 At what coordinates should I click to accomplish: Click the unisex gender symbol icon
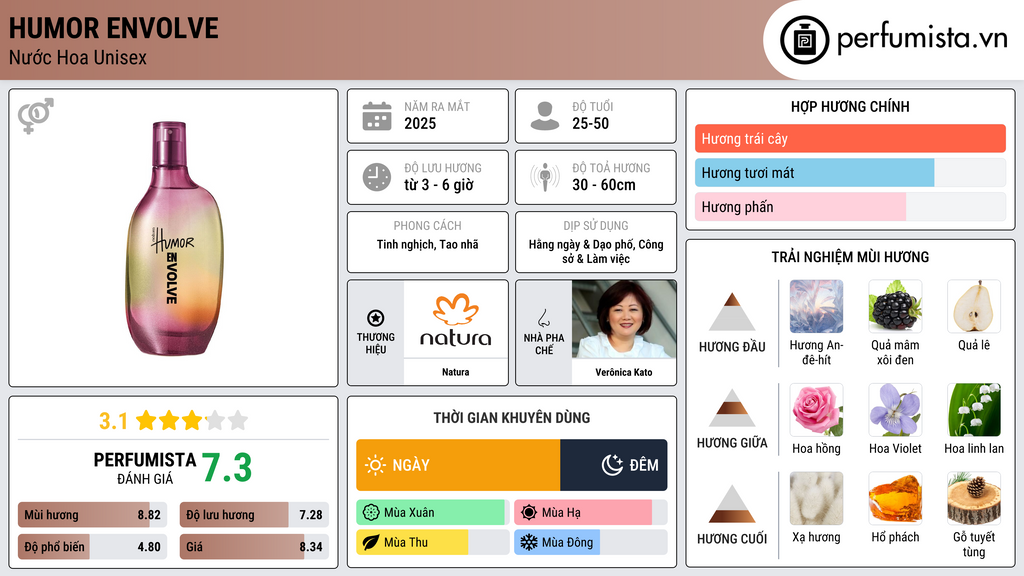click(x=36, y=116)
